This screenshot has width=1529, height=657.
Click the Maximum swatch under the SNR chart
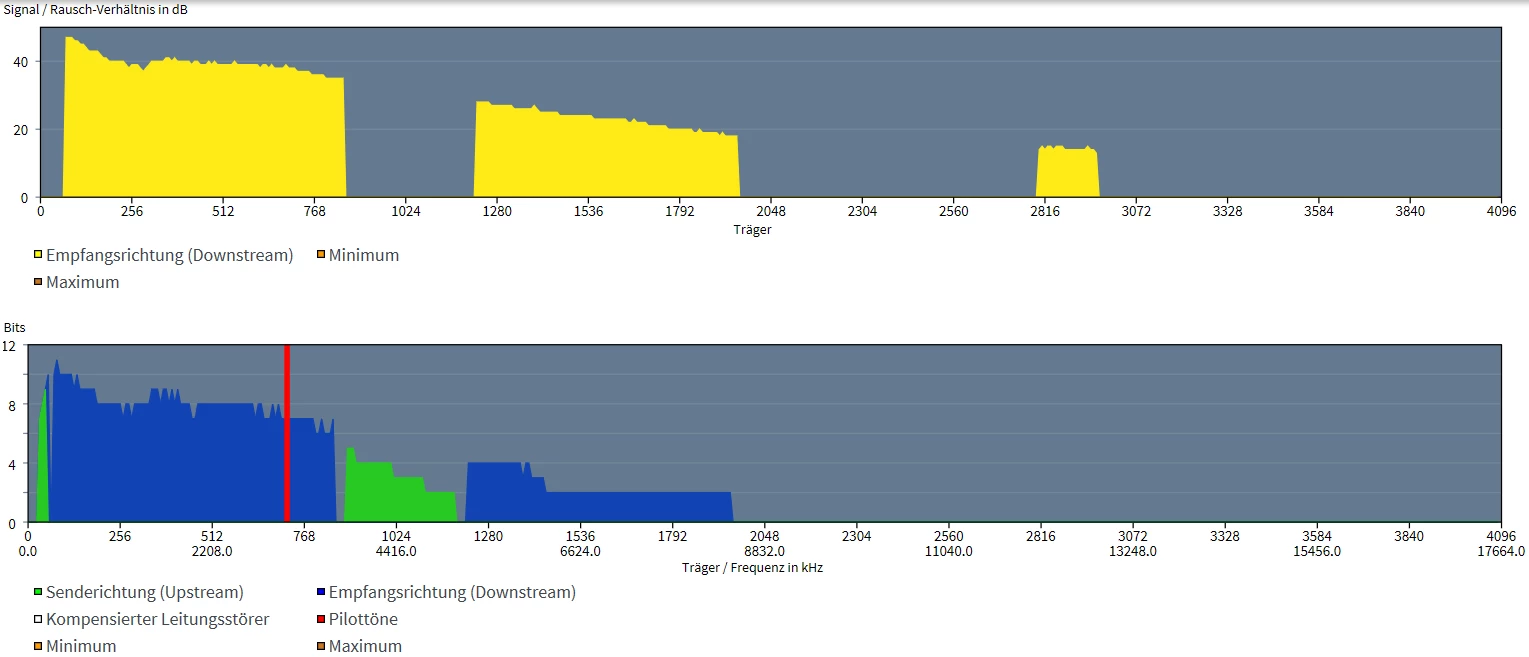coord(38,282)
